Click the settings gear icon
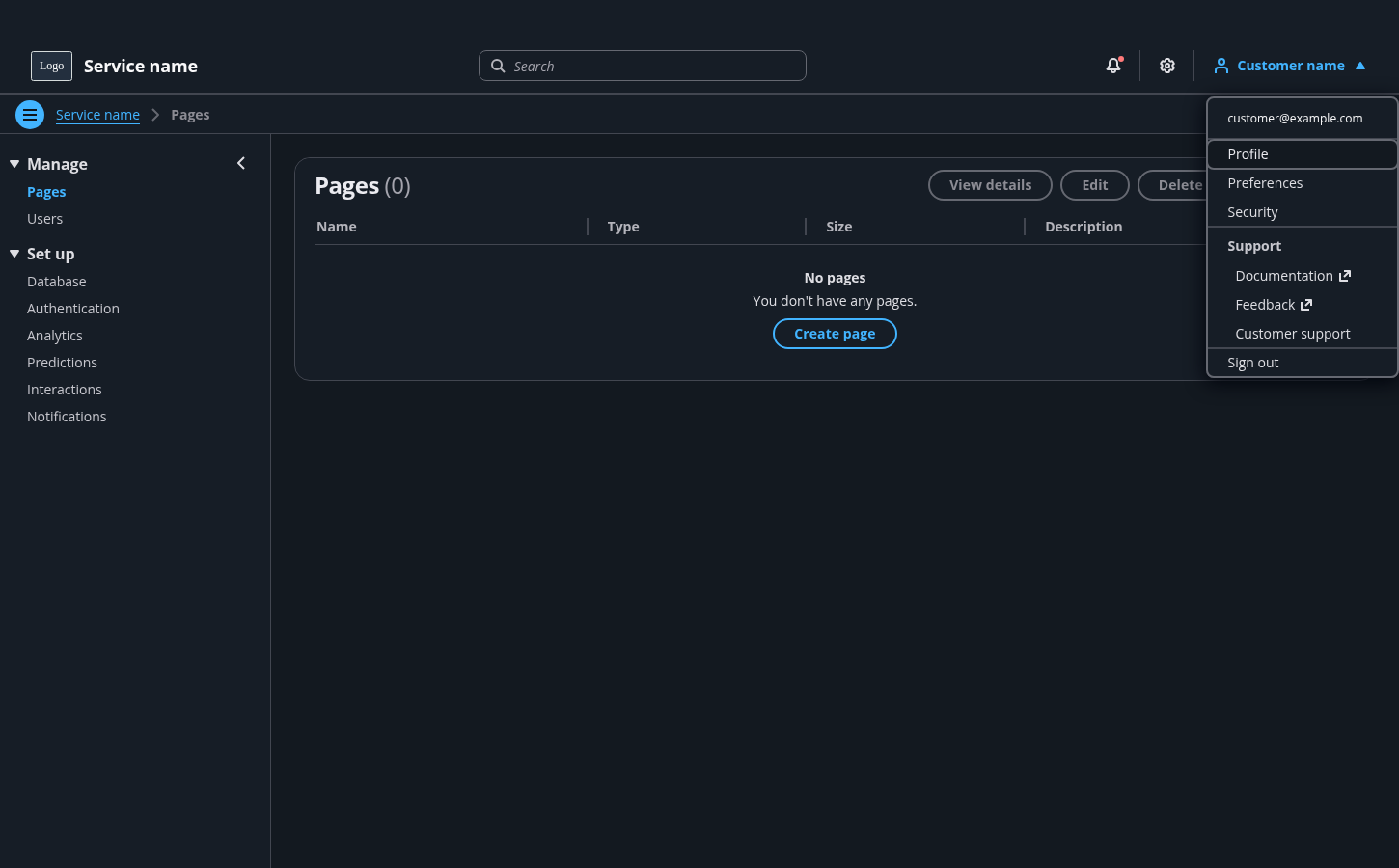Screen dimensions: 1399x868 pos(1167,66)
